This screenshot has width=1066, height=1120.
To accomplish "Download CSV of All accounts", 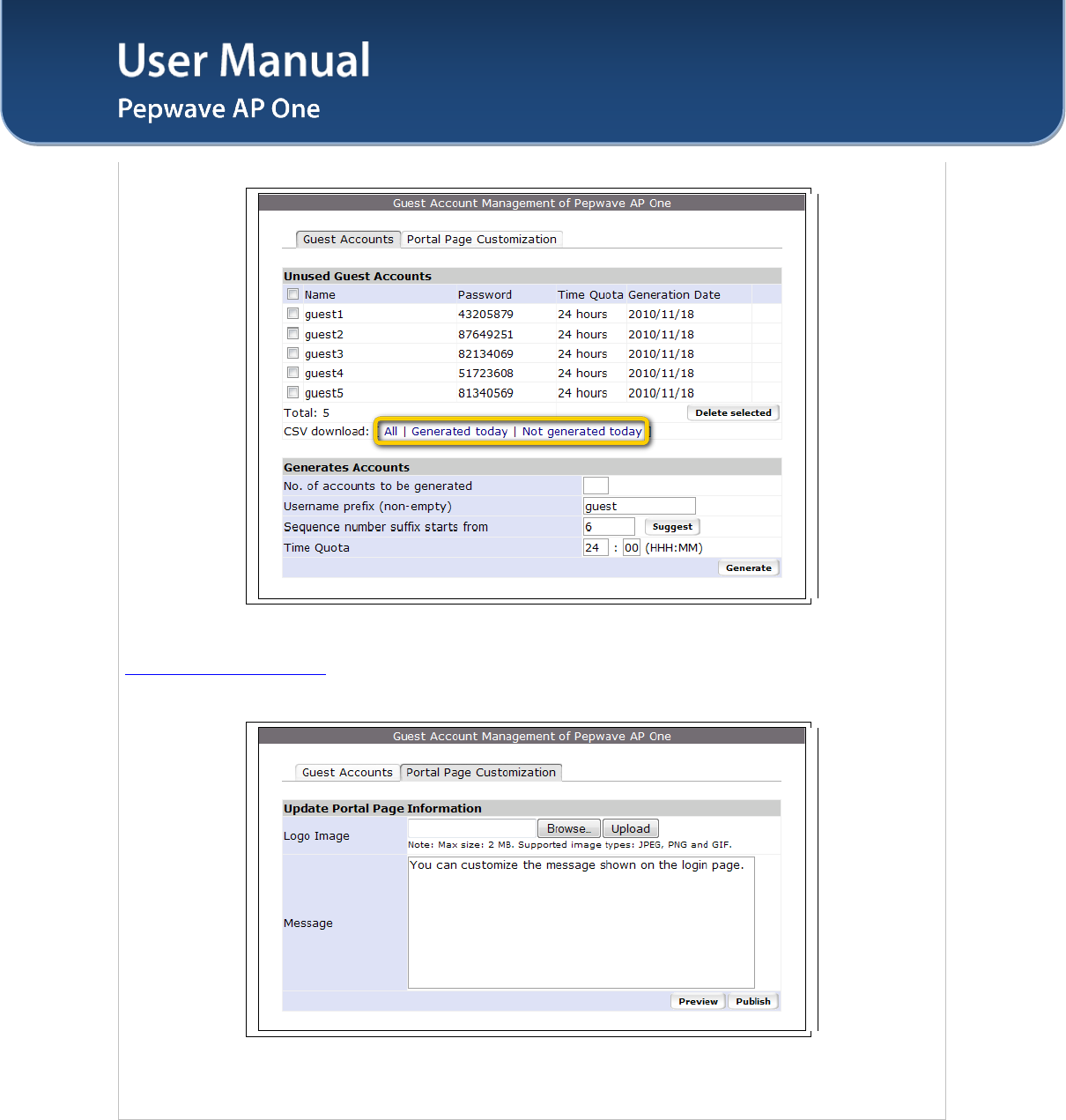I will [390, 431].
